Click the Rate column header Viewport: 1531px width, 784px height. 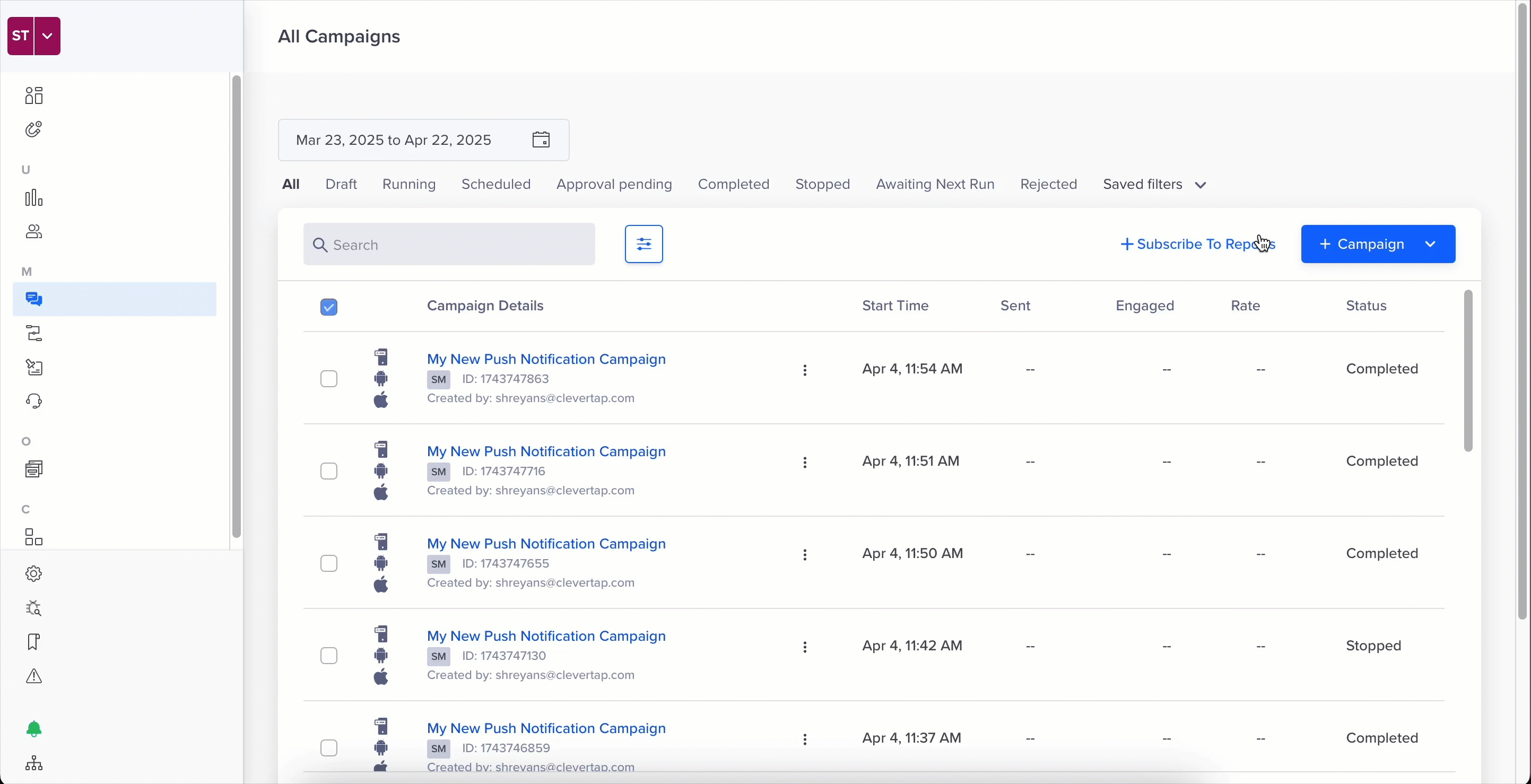(1245, 306)
